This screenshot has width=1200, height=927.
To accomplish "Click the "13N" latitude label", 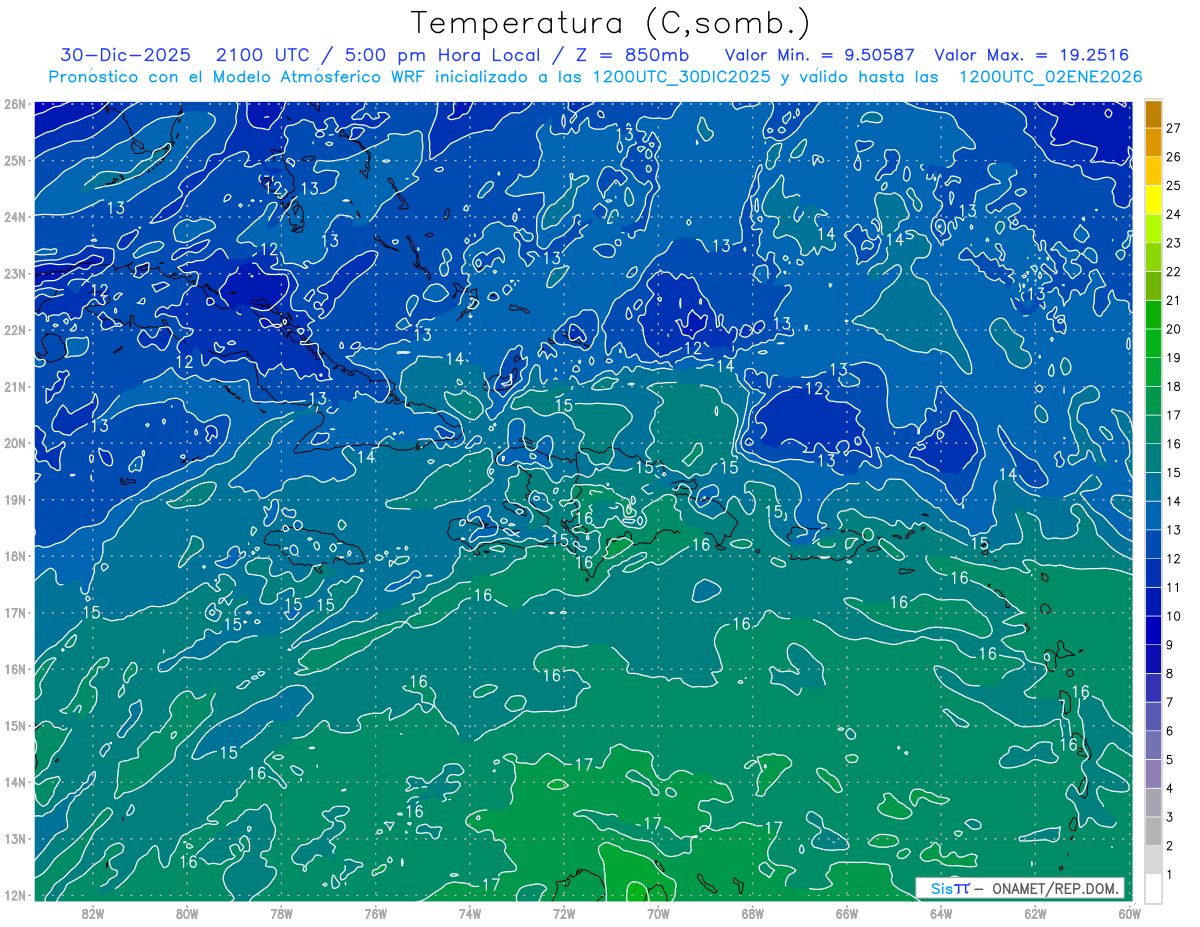I will click(14, 838).
